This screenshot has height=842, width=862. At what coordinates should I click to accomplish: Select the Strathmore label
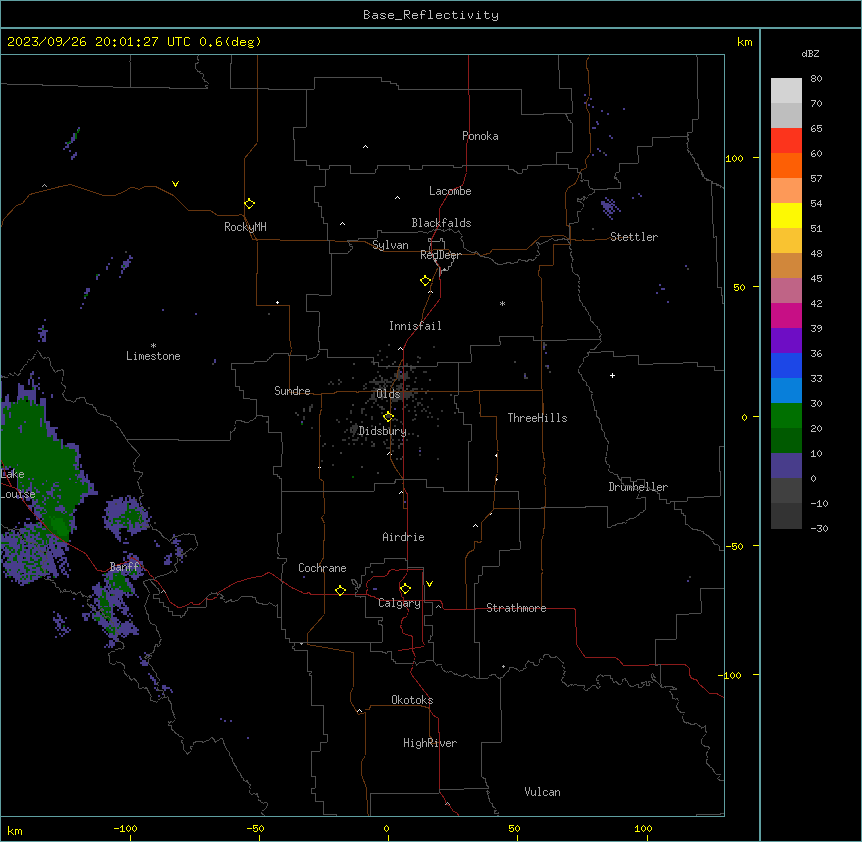click(516, 608)
